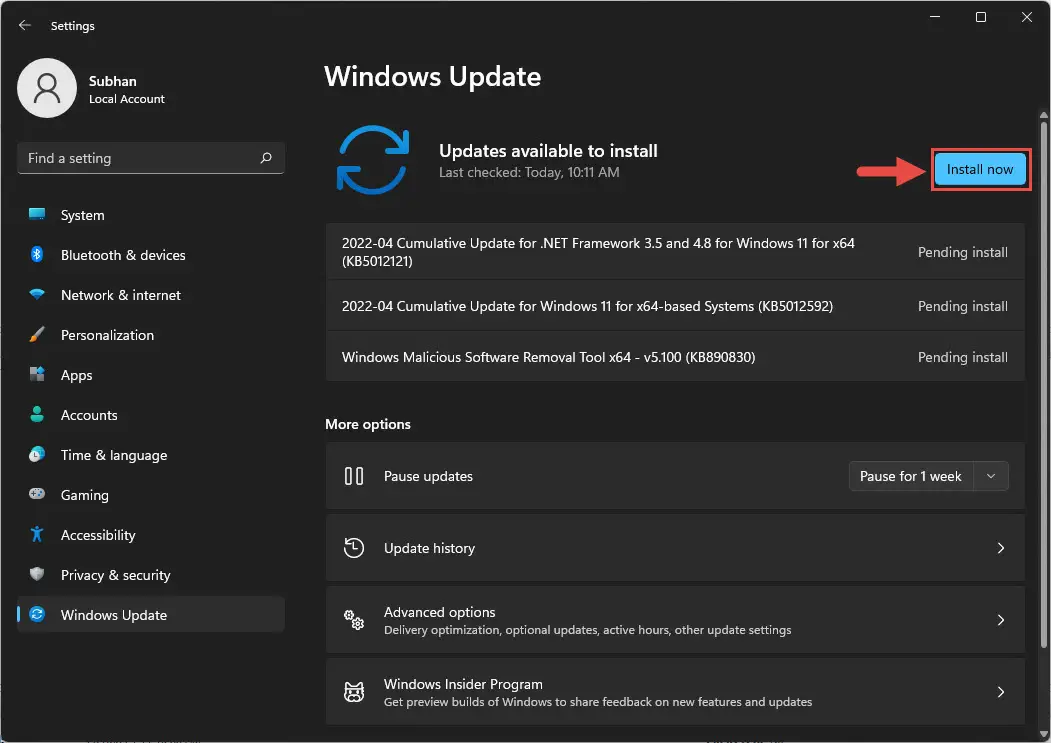Select Personalization in the sidebar
Image resolution: width=1051 pixels, height=743 pixels.
tap(151, 335)
